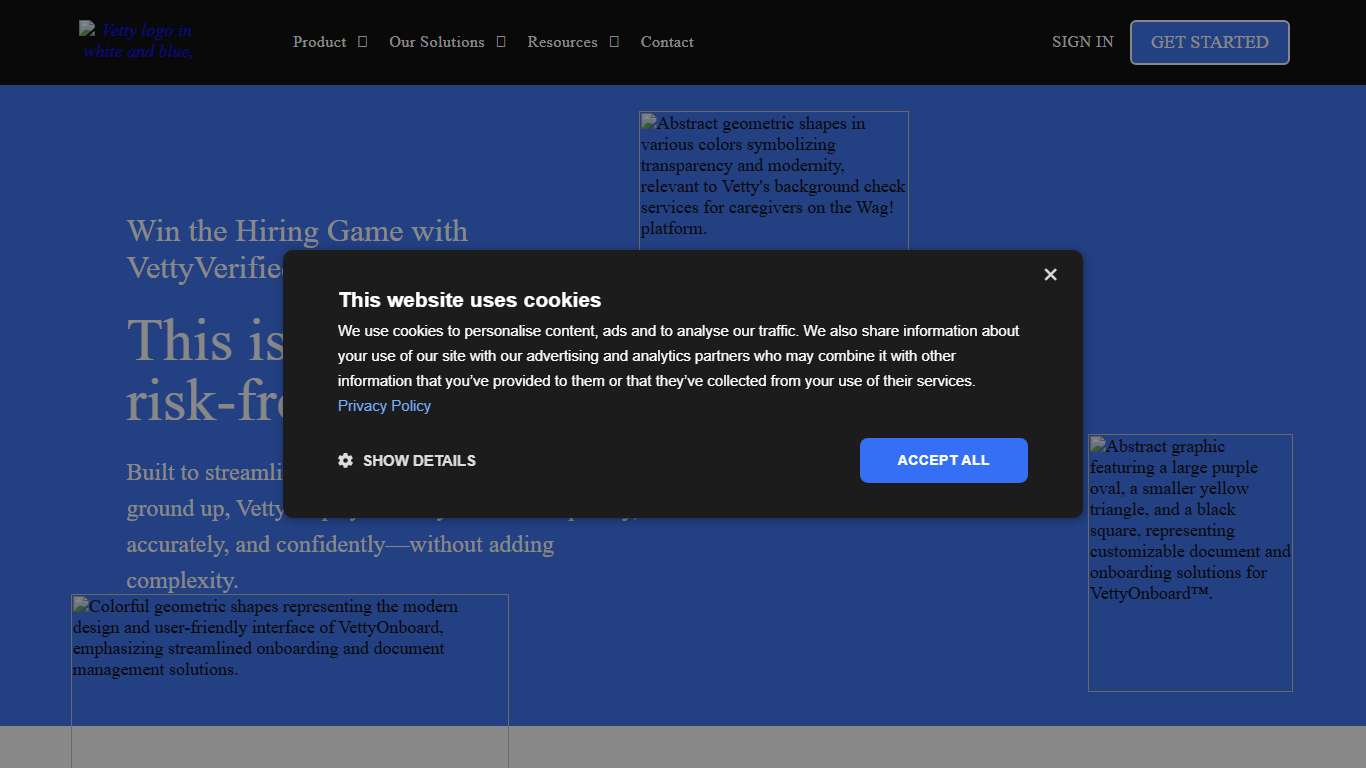Viewport: 1366px width, 768px height.
Task: Go to the Contact page
Action: click(x=667, y=42)
